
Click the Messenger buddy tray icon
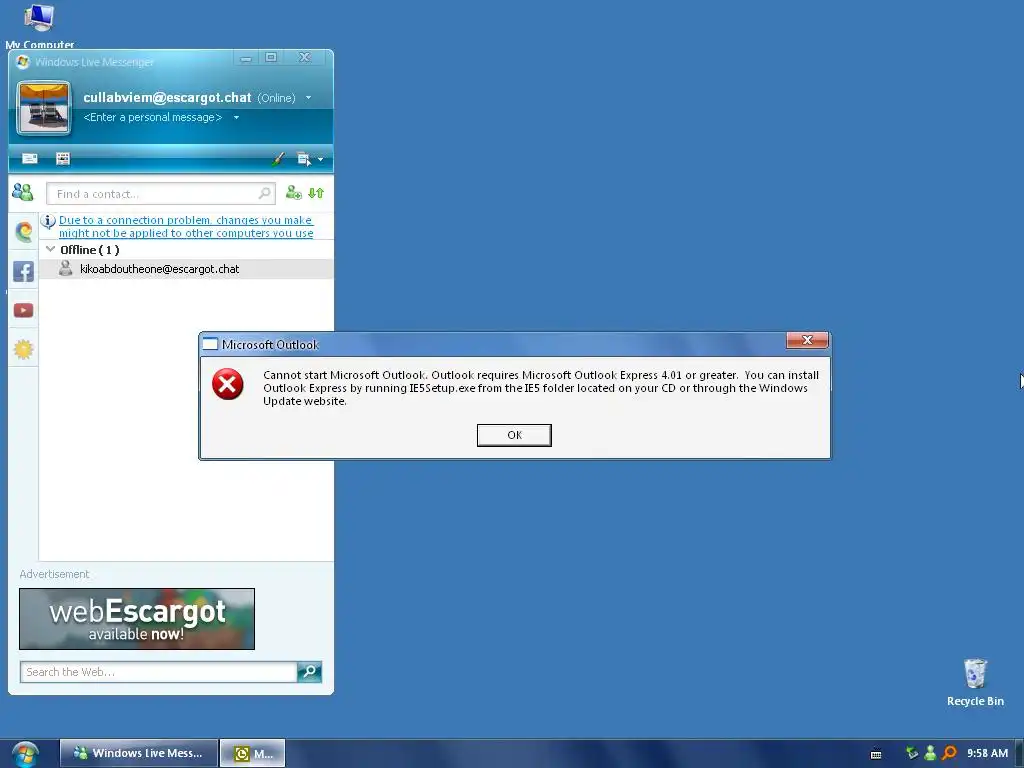pyautogui.click(x=931, y=753)
